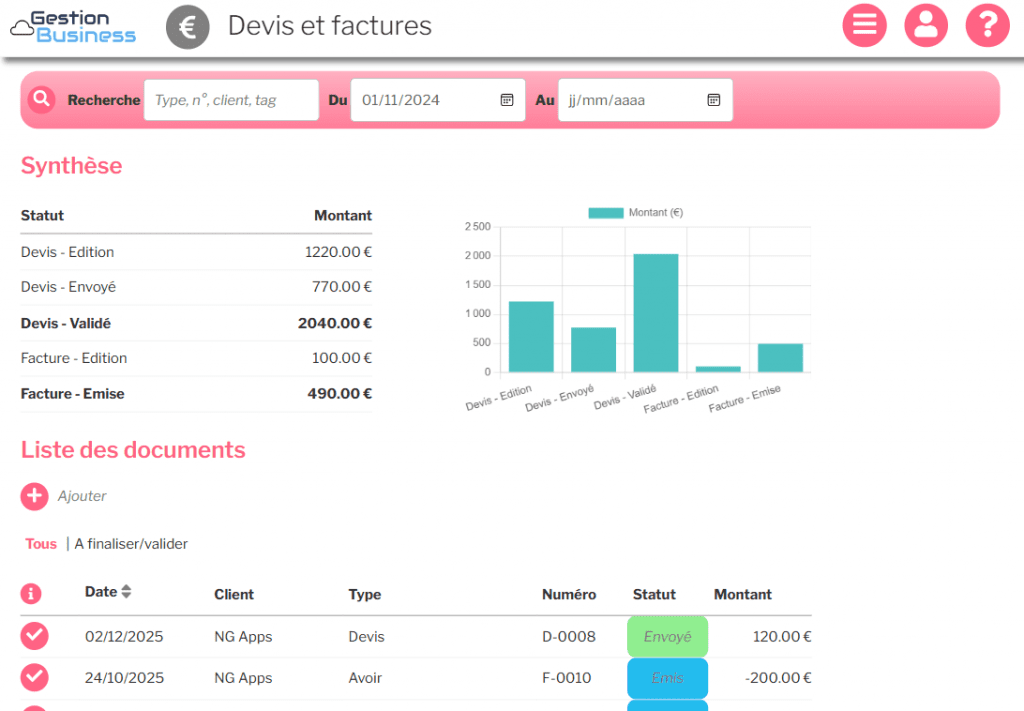The width and height of the screenshot is (1024, 711).
Task: Switch to A finaliser/valider filter
Action: tap(131, 544)
